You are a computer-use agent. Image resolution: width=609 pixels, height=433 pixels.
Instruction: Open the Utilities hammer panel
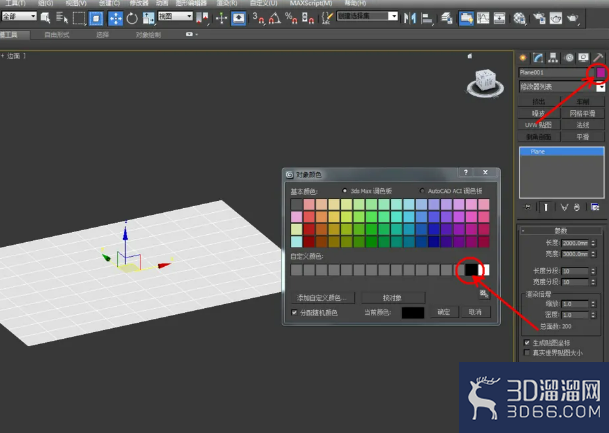point(598,58)
